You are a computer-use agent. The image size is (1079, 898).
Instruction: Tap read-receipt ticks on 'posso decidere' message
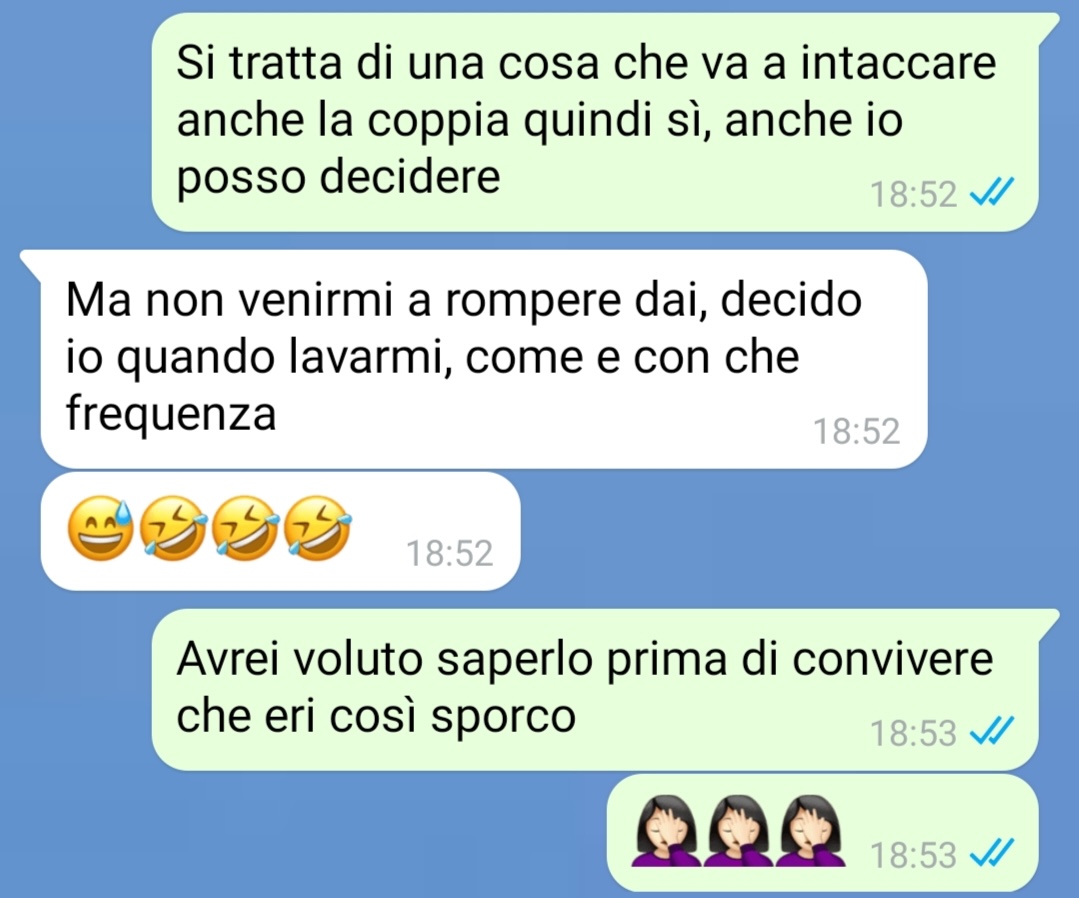(x=992, y=193)
